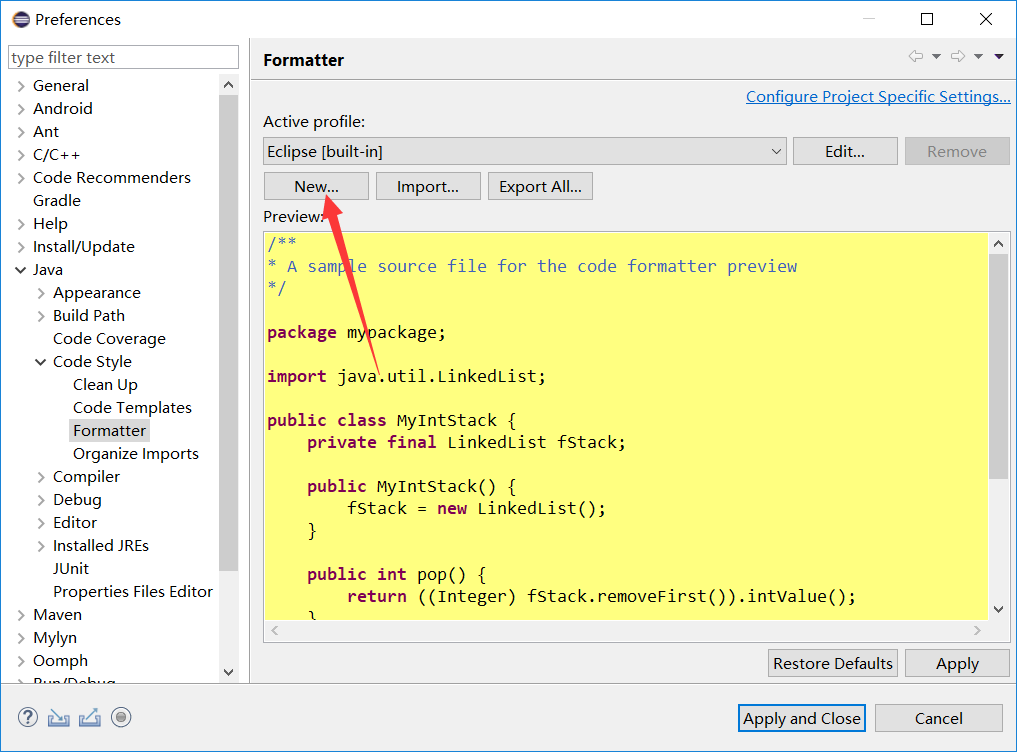Expand the Mylyn tree node
Screen dimensions: 1017x752
(21, 638)
